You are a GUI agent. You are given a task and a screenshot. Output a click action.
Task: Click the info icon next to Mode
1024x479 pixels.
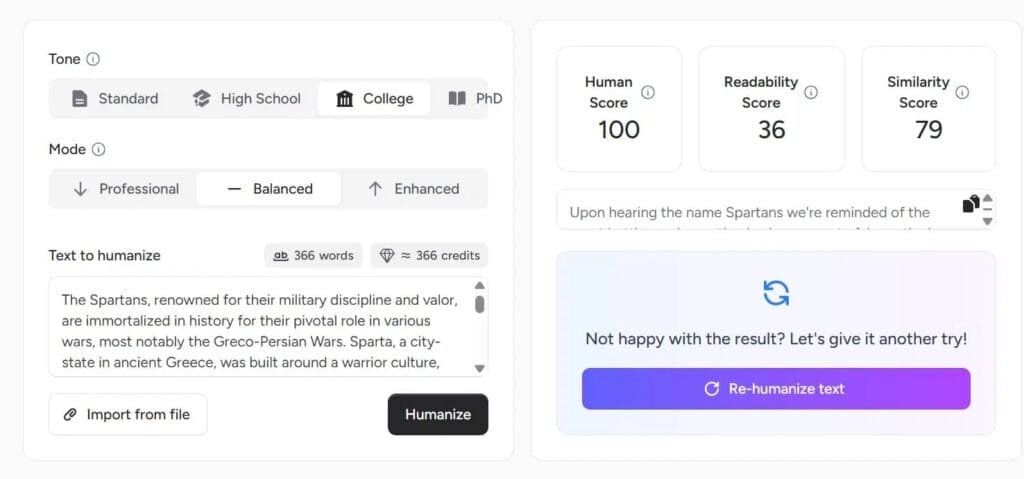click(98, 149)
